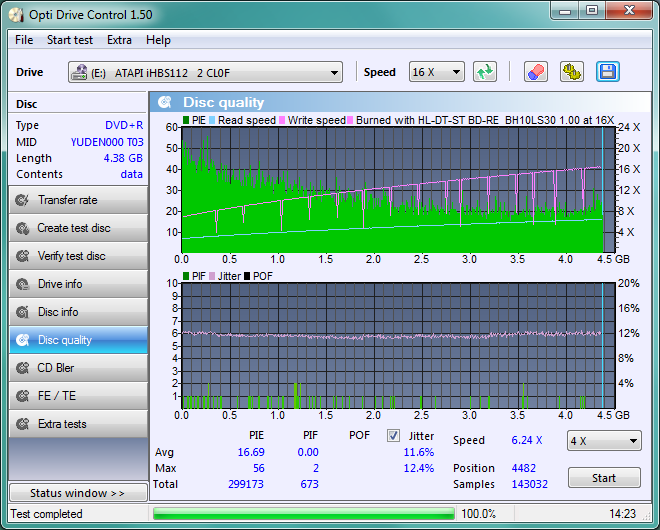
Task: Open the options gears icon
Action: (x=572, y=72)
